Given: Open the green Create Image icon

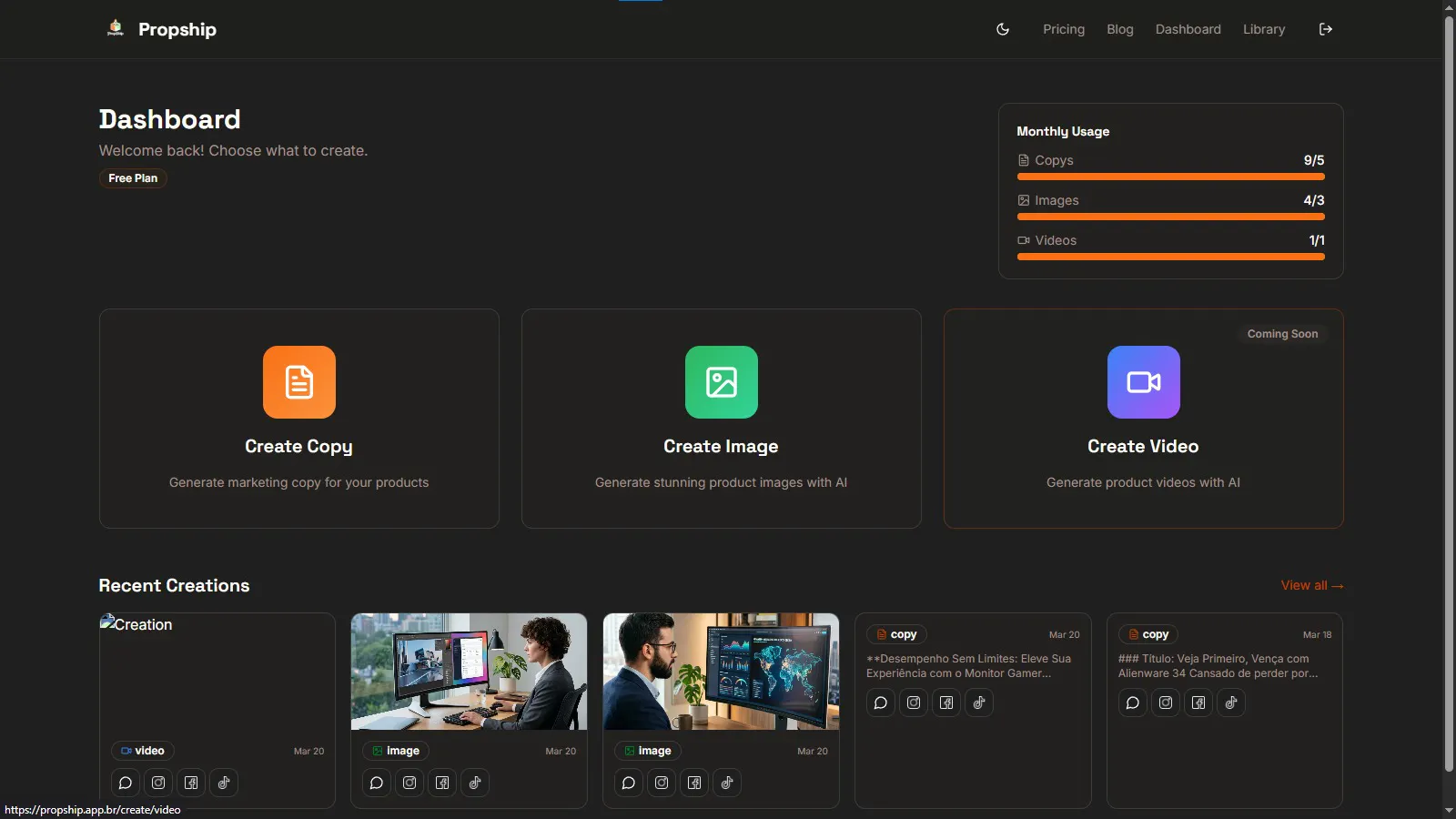Looking at the screenshot, I should tap(722, 382).
